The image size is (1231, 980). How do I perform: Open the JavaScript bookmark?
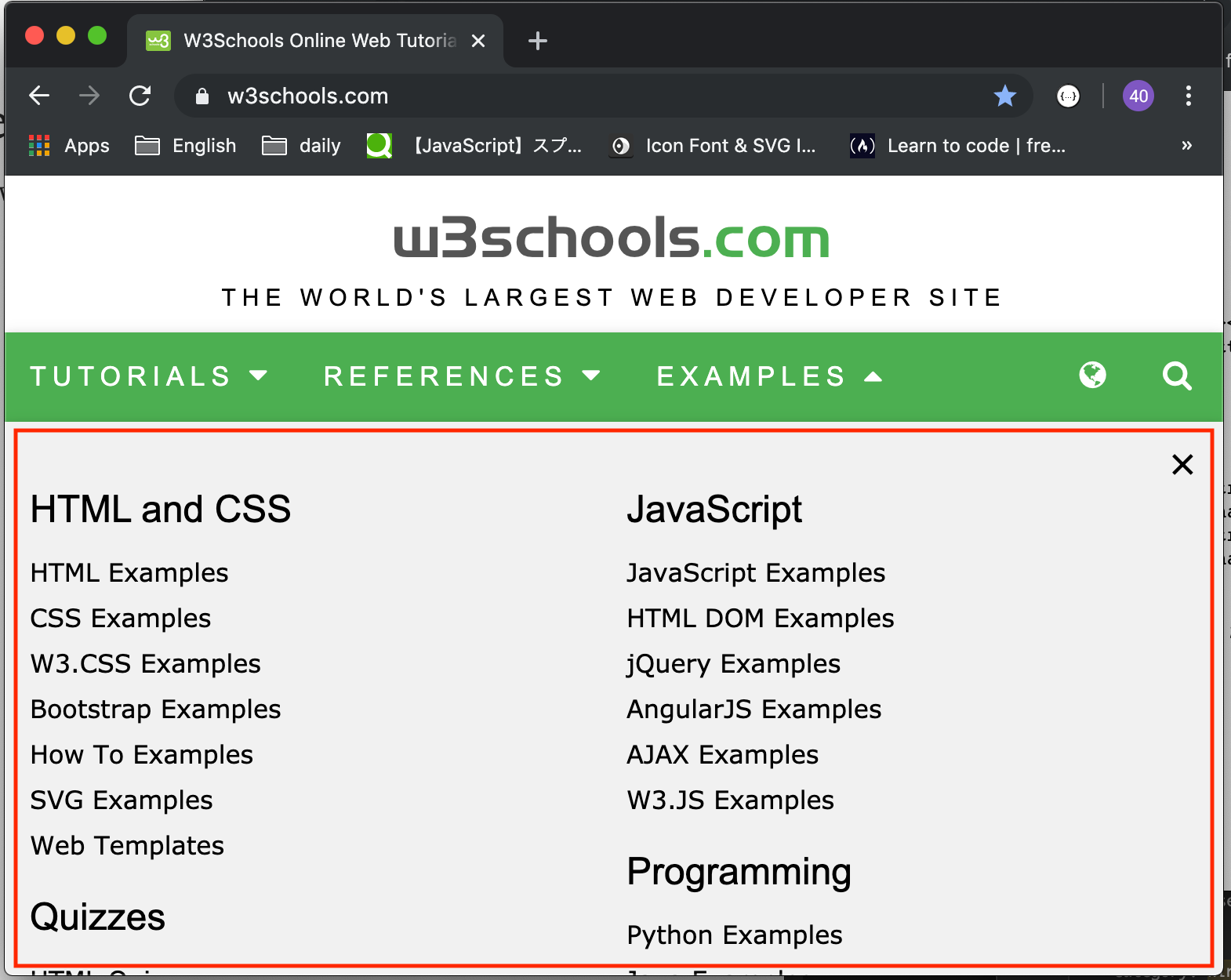[474, 146]
